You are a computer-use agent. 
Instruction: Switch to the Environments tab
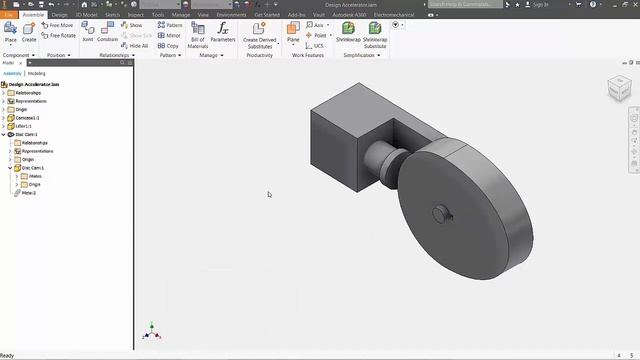click(x=231, y=15)
